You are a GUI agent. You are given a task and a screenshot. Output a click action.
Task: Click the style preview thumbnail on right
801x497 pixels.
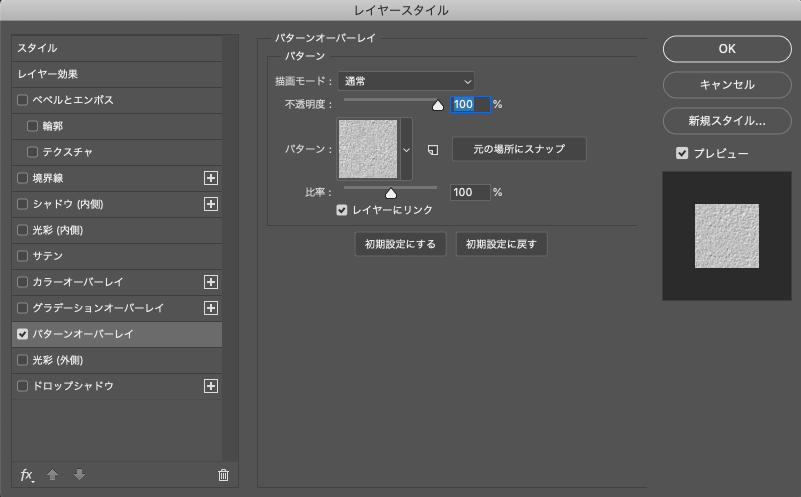(x=727, y=236)
